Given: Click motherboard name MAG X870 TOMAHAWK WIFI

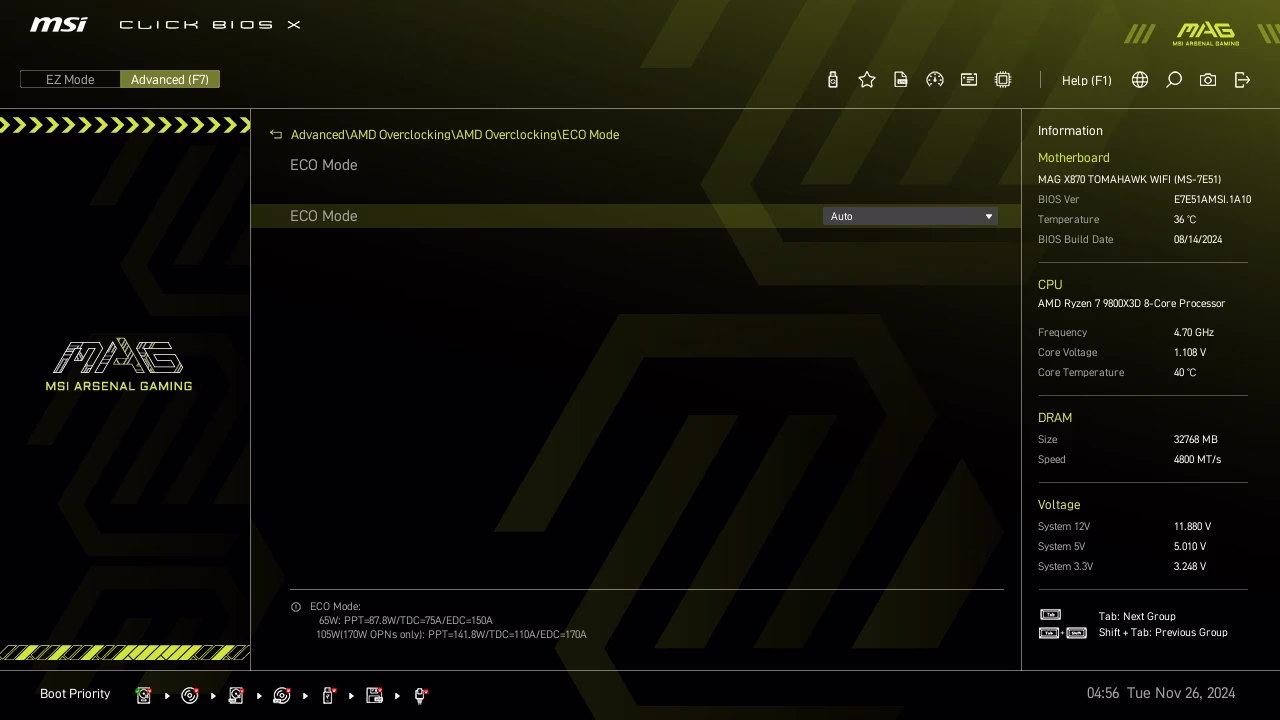Looking at the screenshot, I should (x=1129, y=180).
